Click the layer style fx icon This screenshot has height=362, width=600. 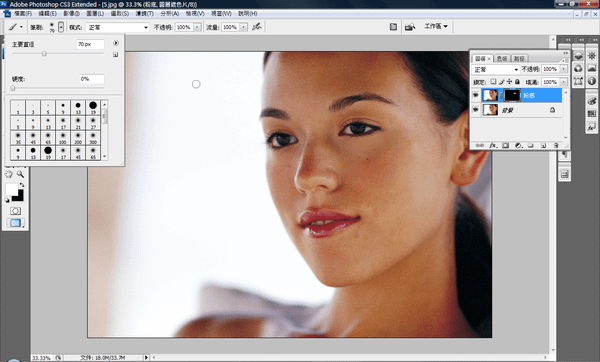click(493, 145)
